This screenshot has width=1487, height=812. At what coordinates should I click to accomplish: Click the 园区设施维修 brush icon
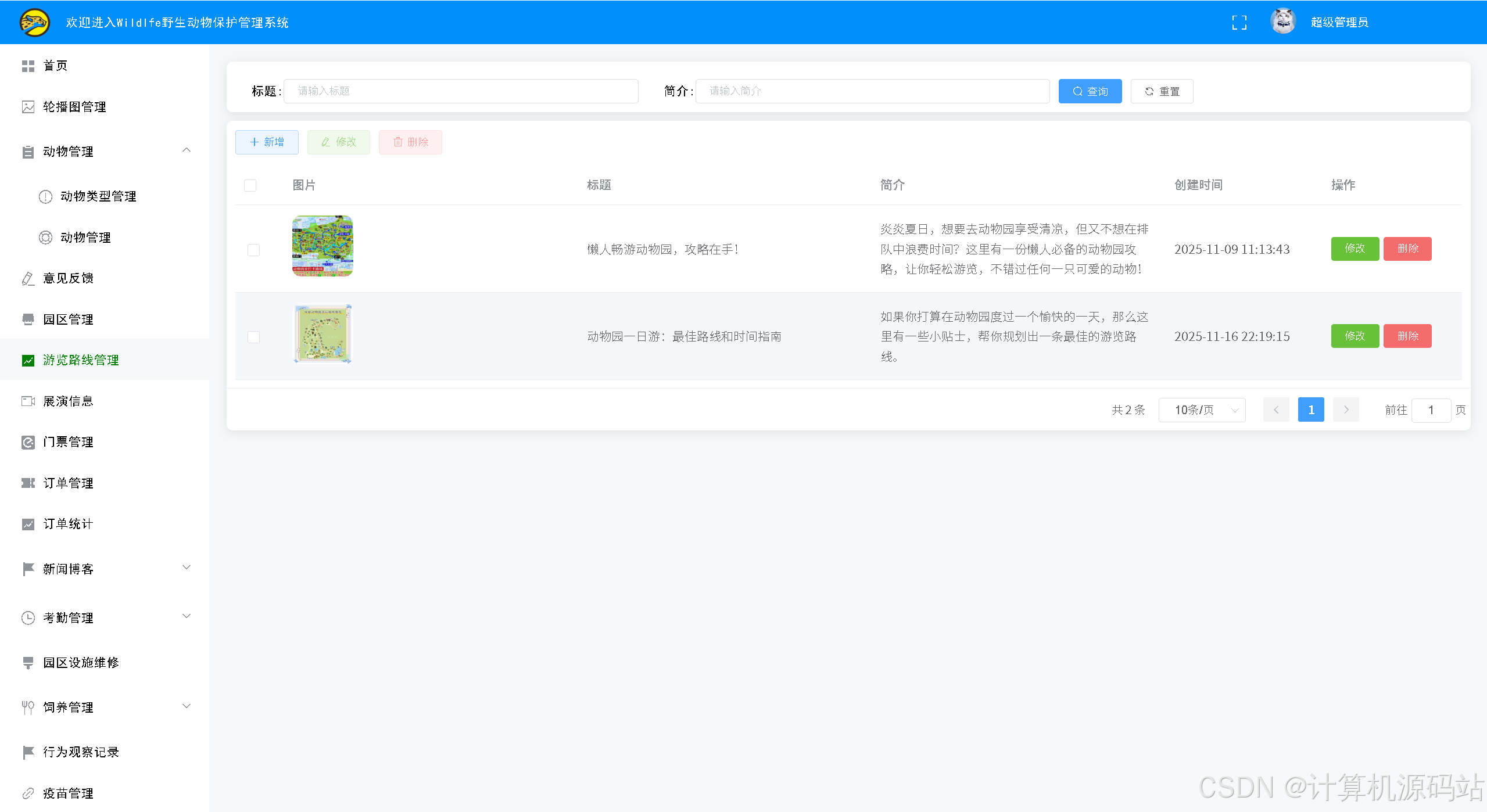point(28,663)
